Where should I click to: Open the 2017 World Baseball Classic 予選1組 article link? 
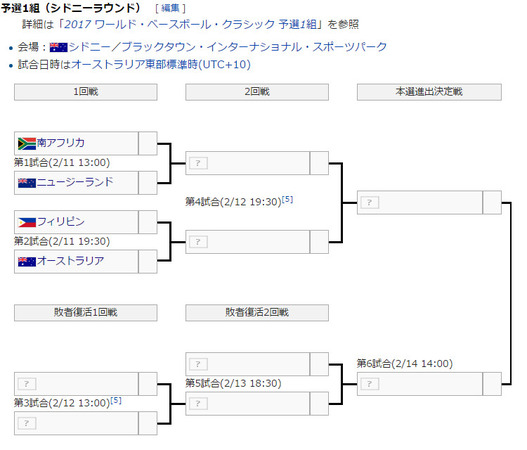pyautogui.click(x=191, y=24)
